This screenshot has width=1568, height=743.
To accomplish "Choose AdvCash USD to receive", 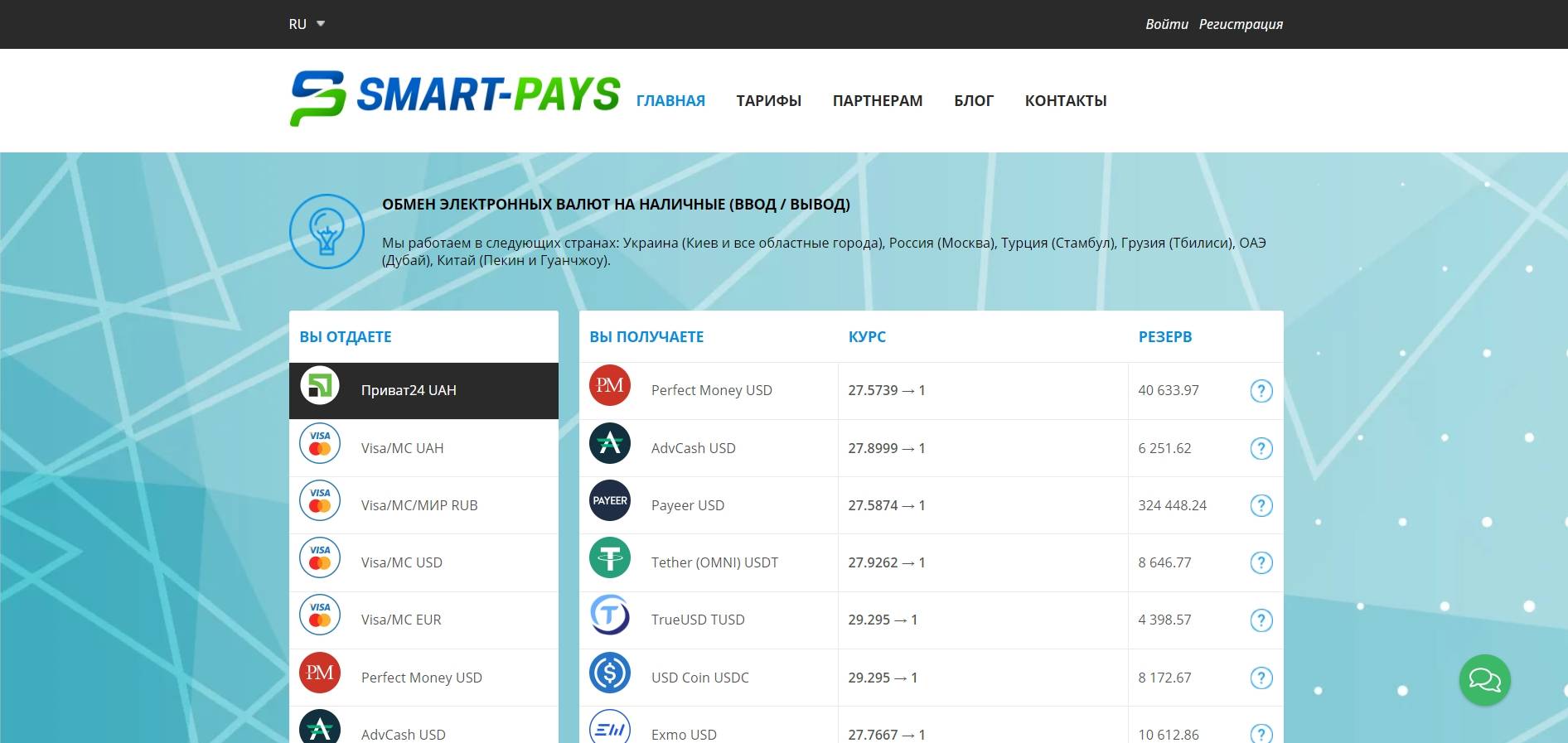I will pyautogui.click(x=693, y=448).
